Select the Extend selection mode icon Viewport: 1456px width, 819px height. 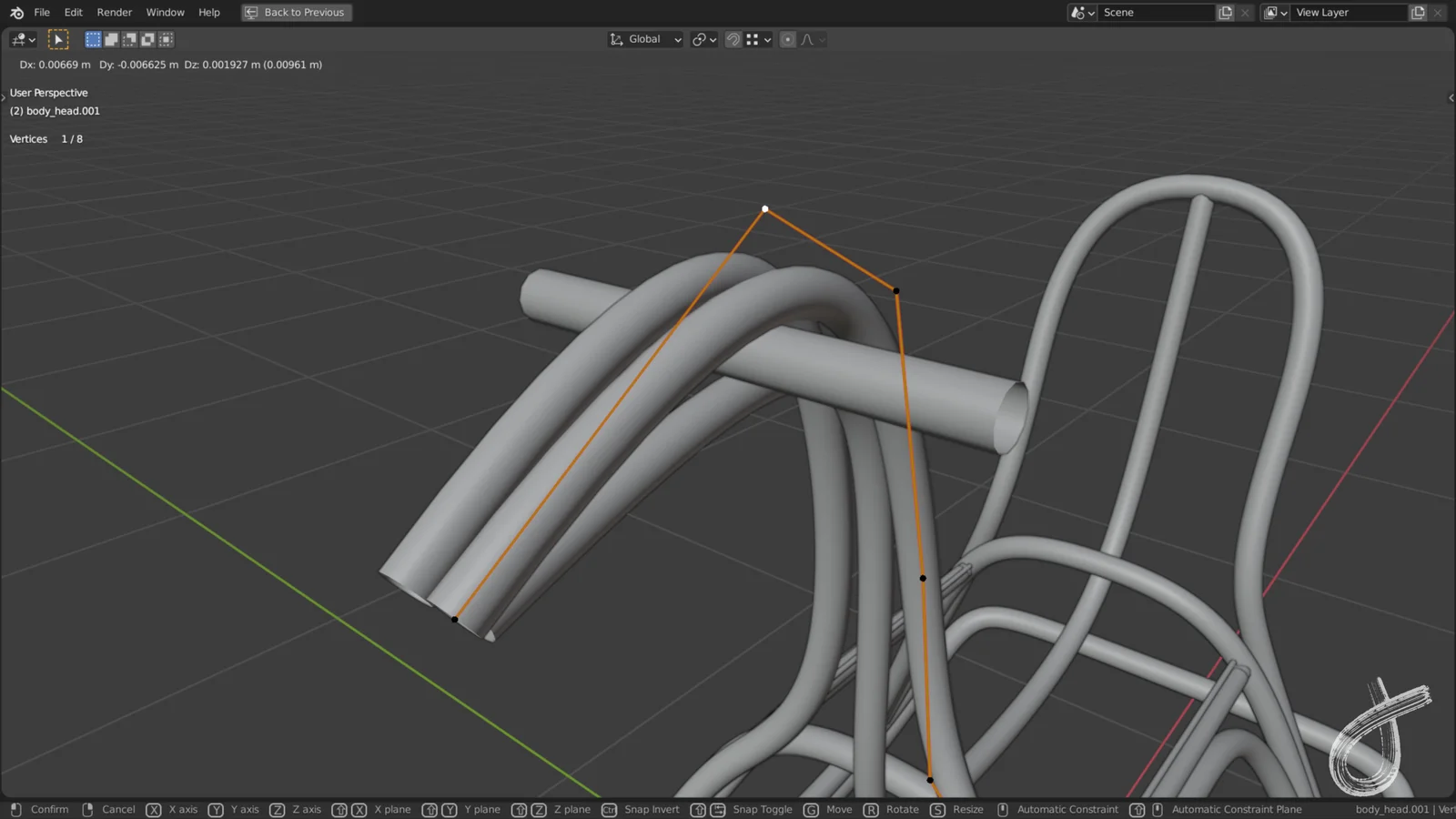coord(110,39)
